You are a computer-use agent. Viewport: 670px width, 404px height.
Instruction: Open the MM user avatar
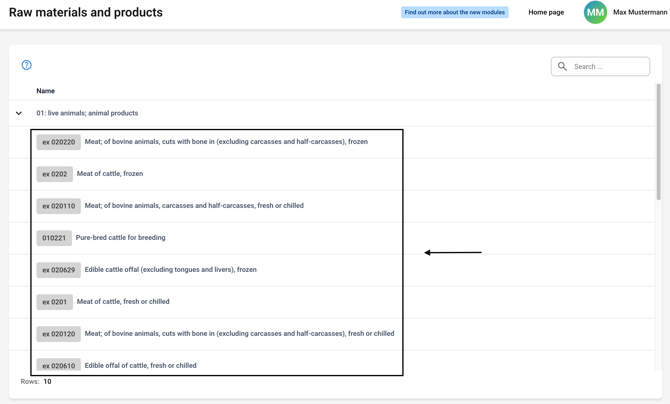(x=595, y=12)
